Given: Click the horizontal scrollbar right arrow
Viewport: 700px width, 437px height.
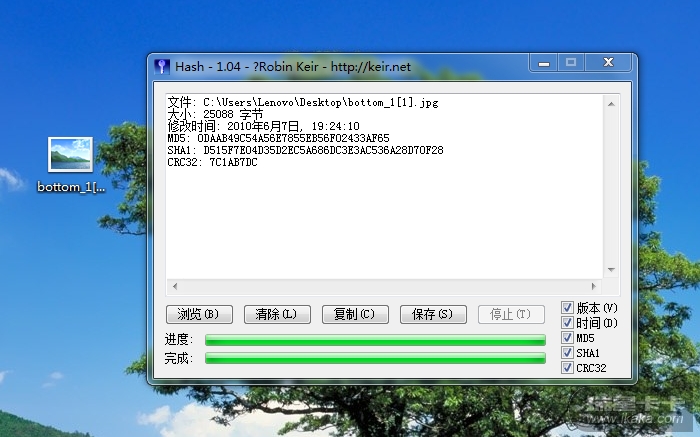Looking at the screenshot, I should [x=593, y=286].
